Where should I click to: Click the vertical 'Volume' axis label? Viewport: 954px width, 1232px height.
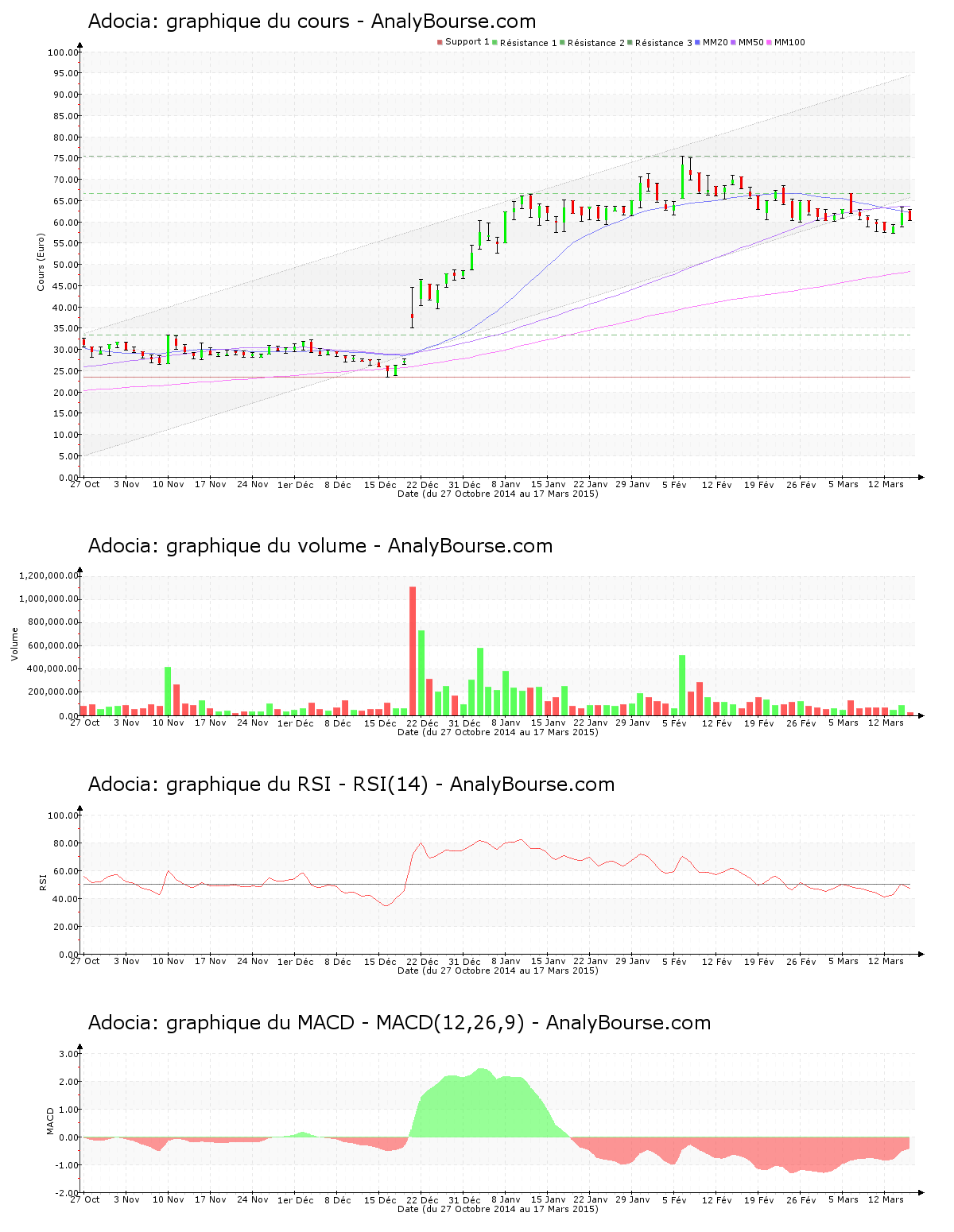[x=14, y=644]
